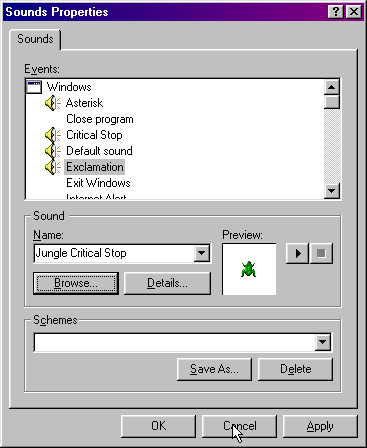This screenshot has height=448, width=367.
Task: Click the title bar help question mark
Action: click(336, 12)
